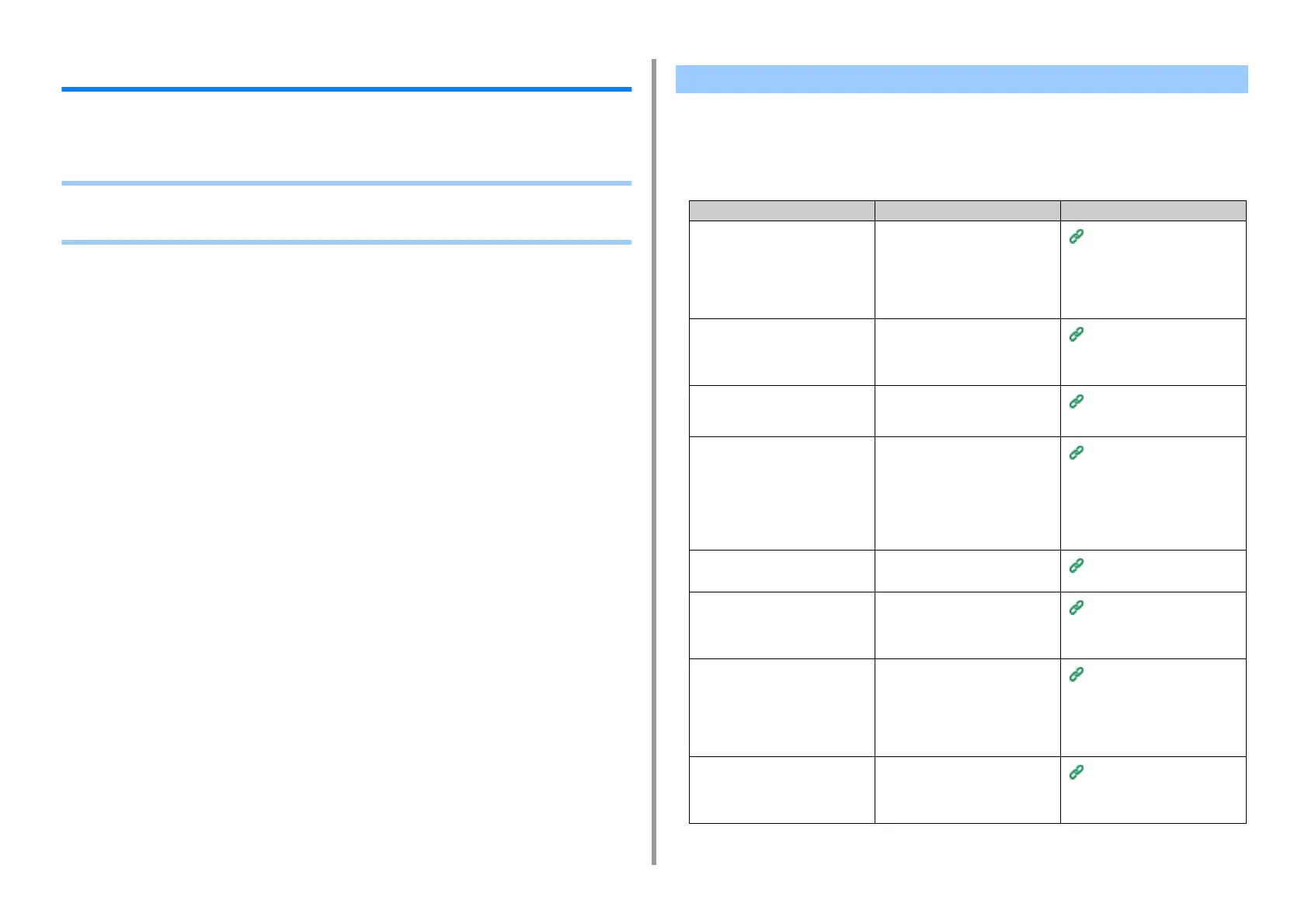Select the first gray table header cell
Viewport: 1308px width, 924px height.
click(x=782, y=210)
